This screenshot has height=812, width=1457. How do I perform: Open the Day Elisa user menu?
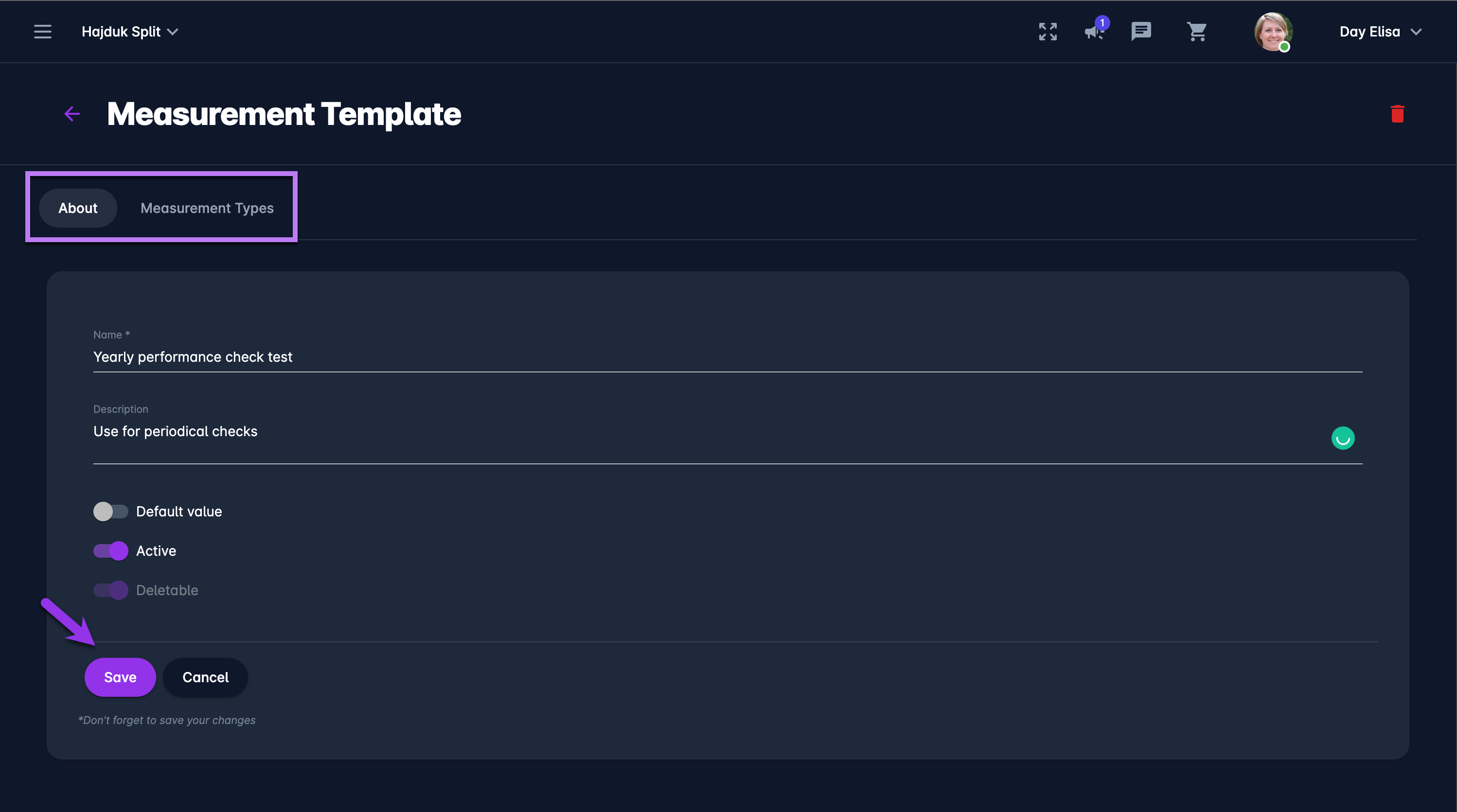point(1380,32)
